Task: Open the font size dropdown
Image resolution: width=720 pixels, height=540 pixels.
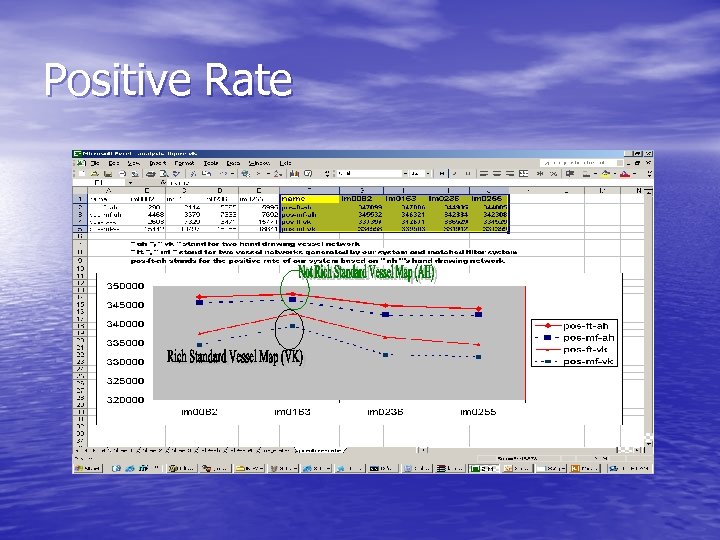Action: point(428,174)
